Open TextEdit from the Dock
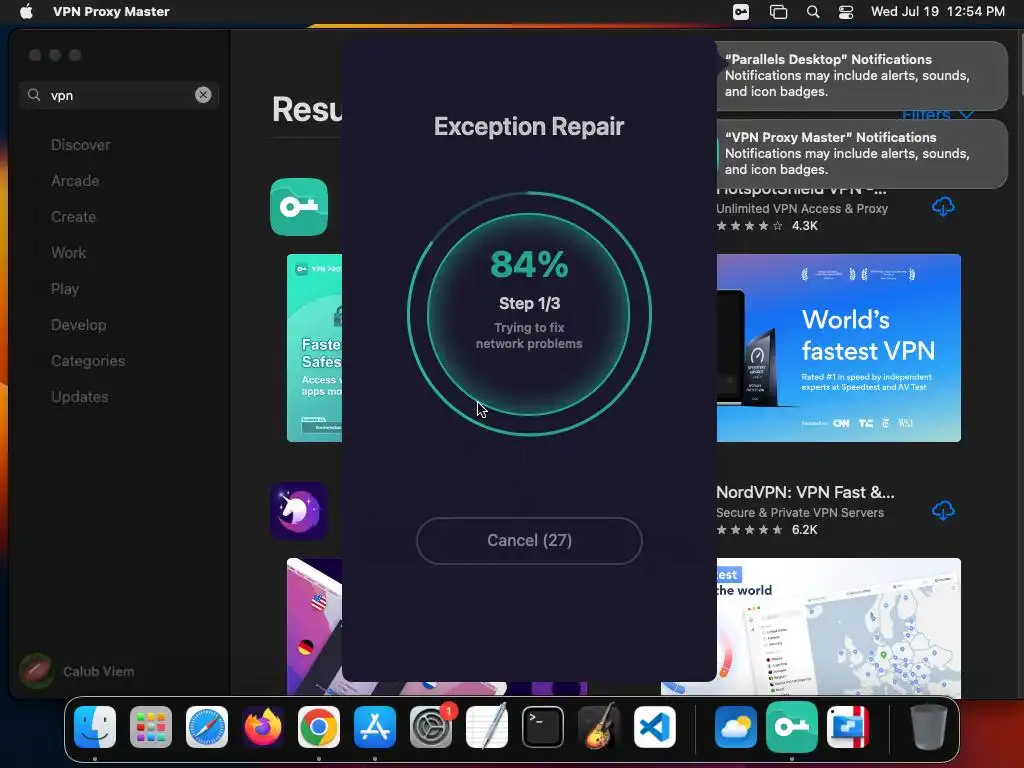 pos(487,727)
